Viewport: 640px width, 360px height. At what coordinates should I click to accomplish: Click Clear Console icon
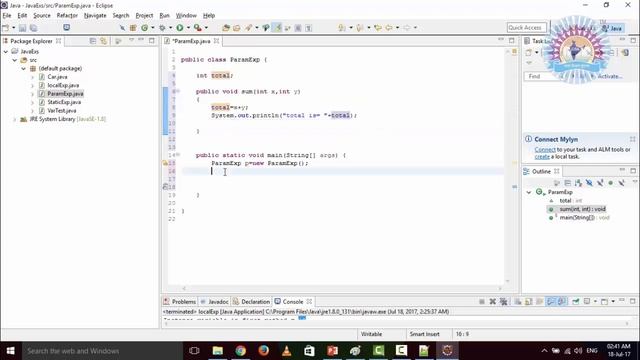[518, 302]
